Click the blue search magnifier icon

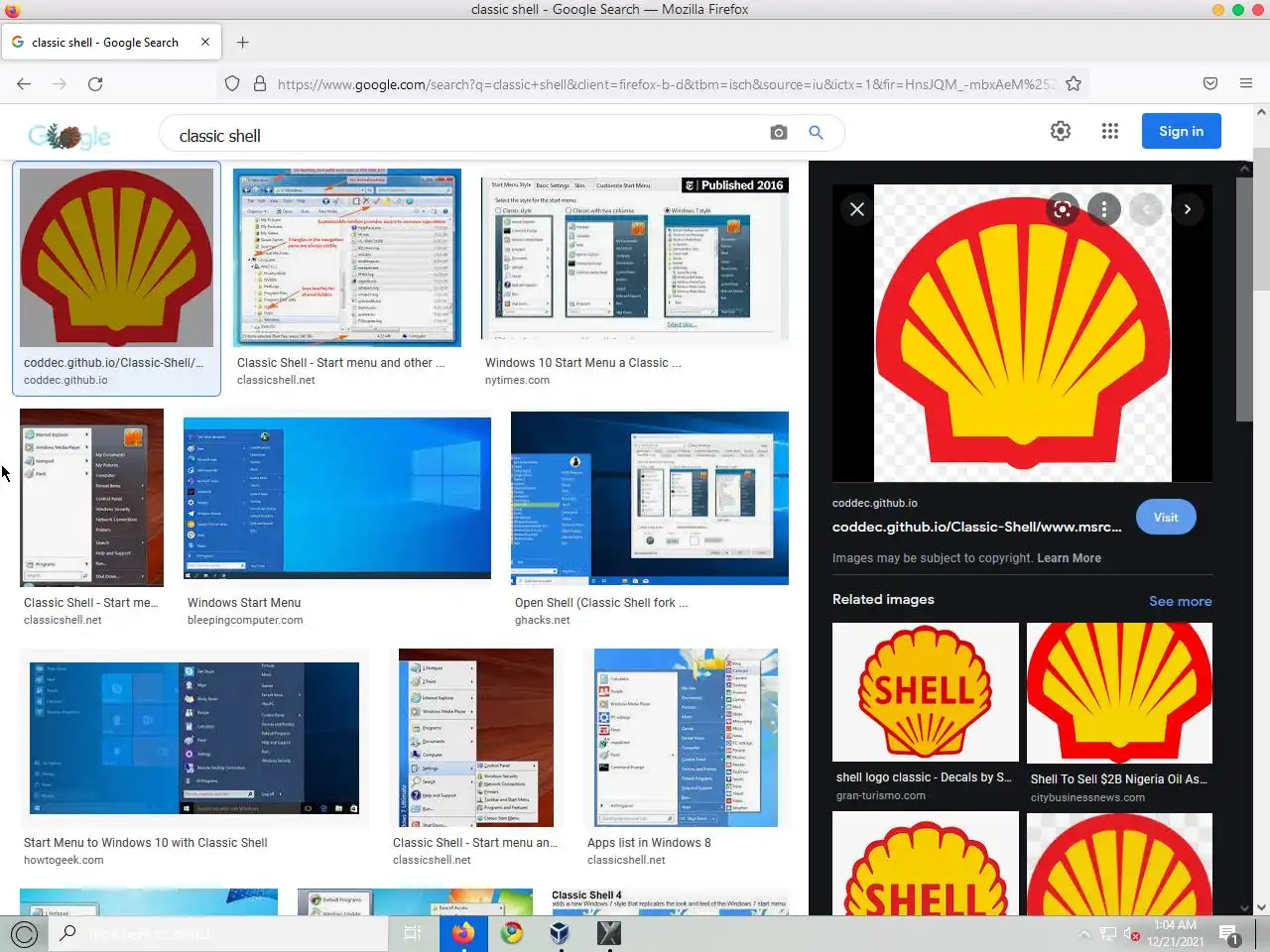click(x=816, y=132)
